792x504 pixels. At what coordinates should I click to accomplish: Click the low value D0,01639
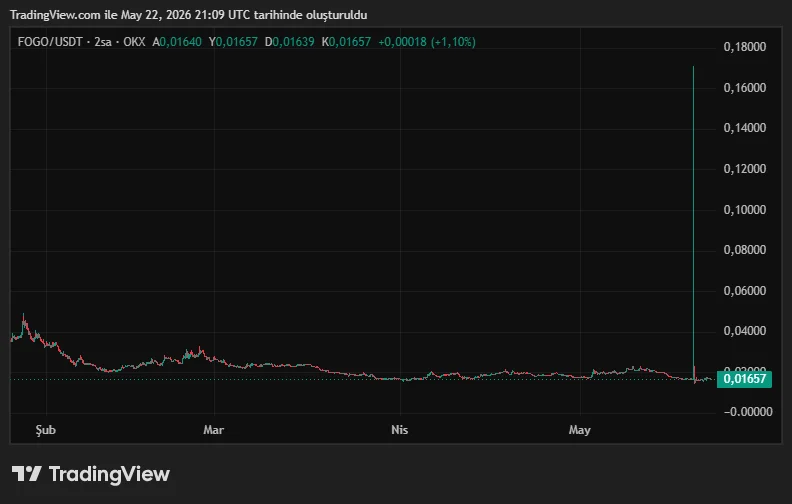coord(289,42)
